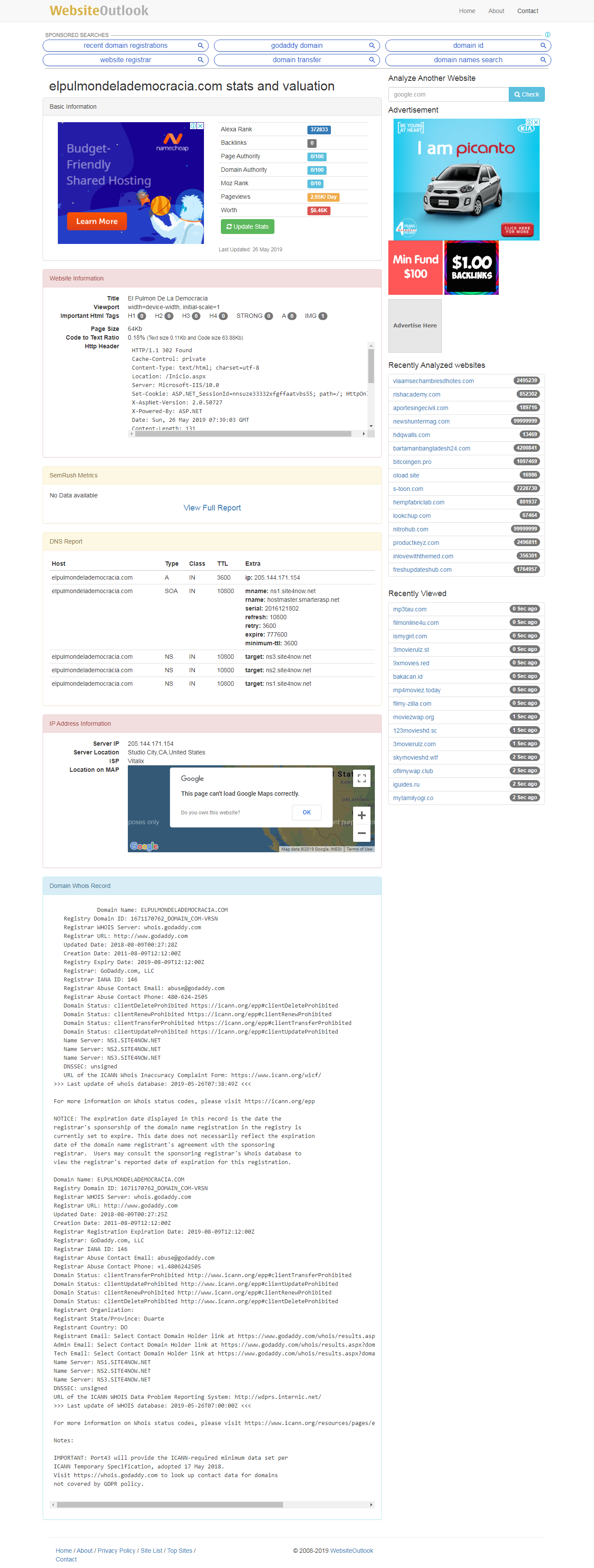Screen dimensions: 594x1568
Task: Click Learn More in namecheap ad
Action: point(97,221)
